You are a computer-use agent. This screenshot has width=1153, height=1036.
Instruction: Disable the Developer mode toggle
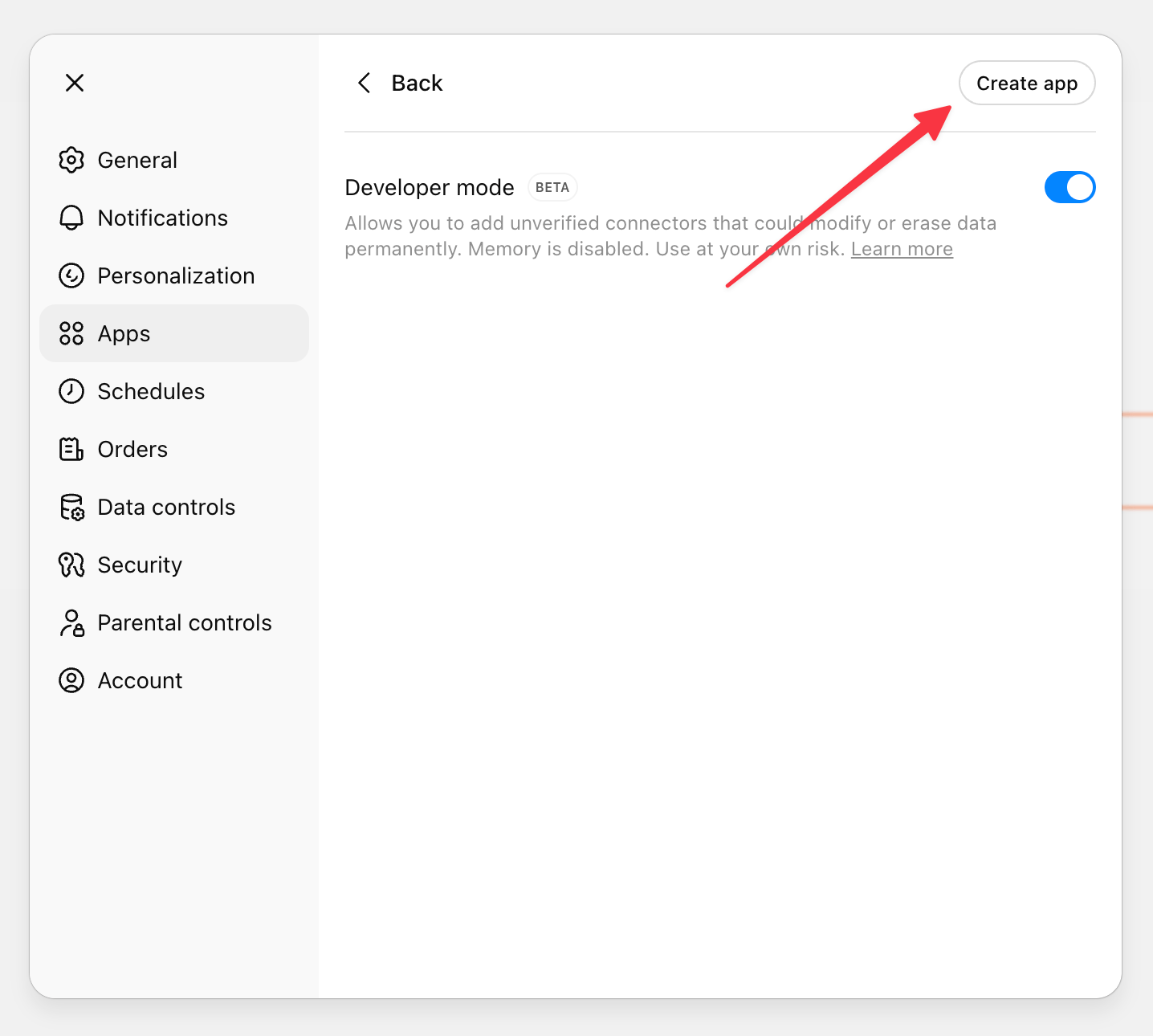coord(1069,187)
